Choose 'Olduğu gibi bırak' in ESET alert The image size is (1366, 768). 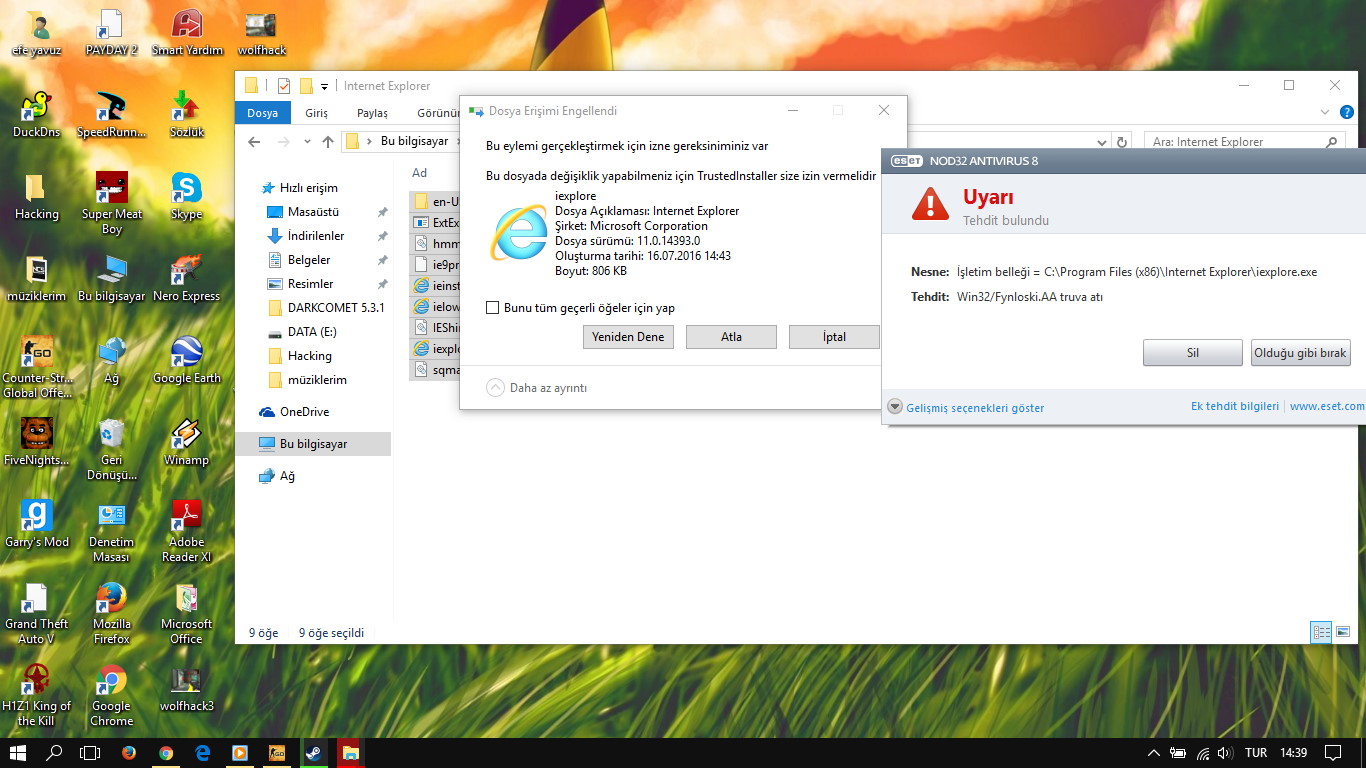tap(1301, 353)
